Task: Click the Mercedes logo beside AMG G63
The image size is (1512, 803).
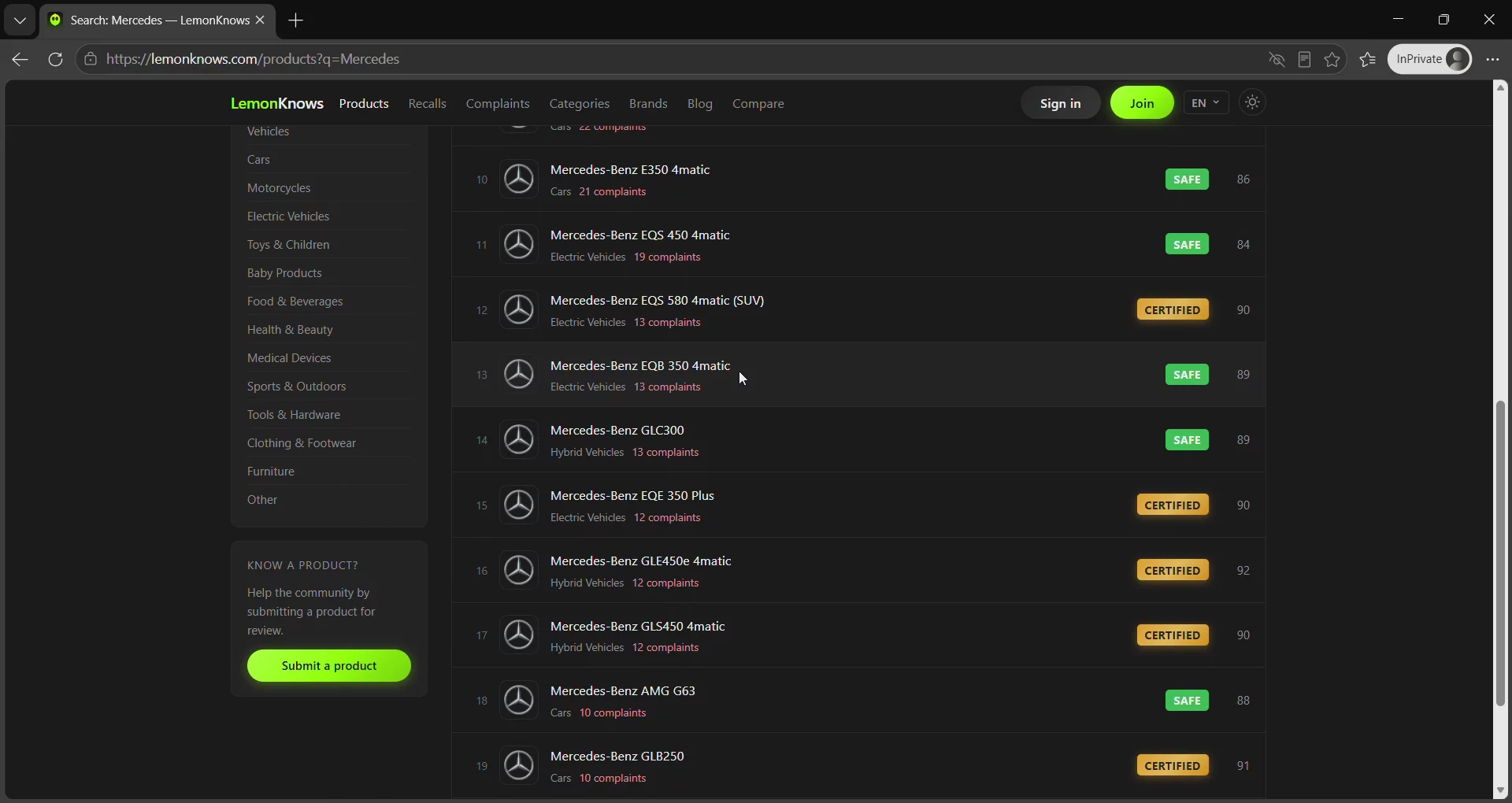Action: click(x=519, y=700)
